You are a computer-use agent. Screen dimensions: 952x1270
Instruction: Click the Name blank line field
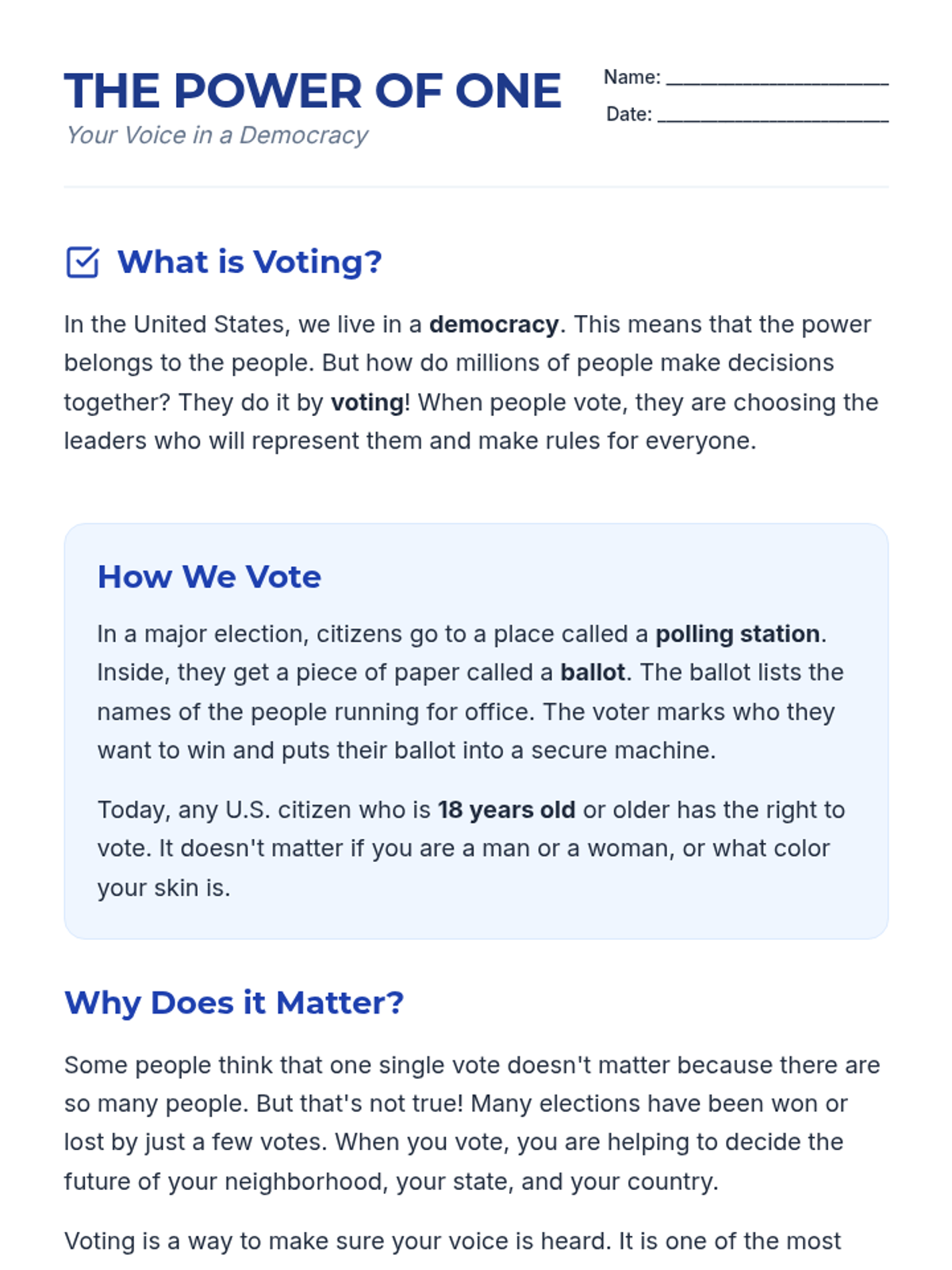[x=777, y=79]
